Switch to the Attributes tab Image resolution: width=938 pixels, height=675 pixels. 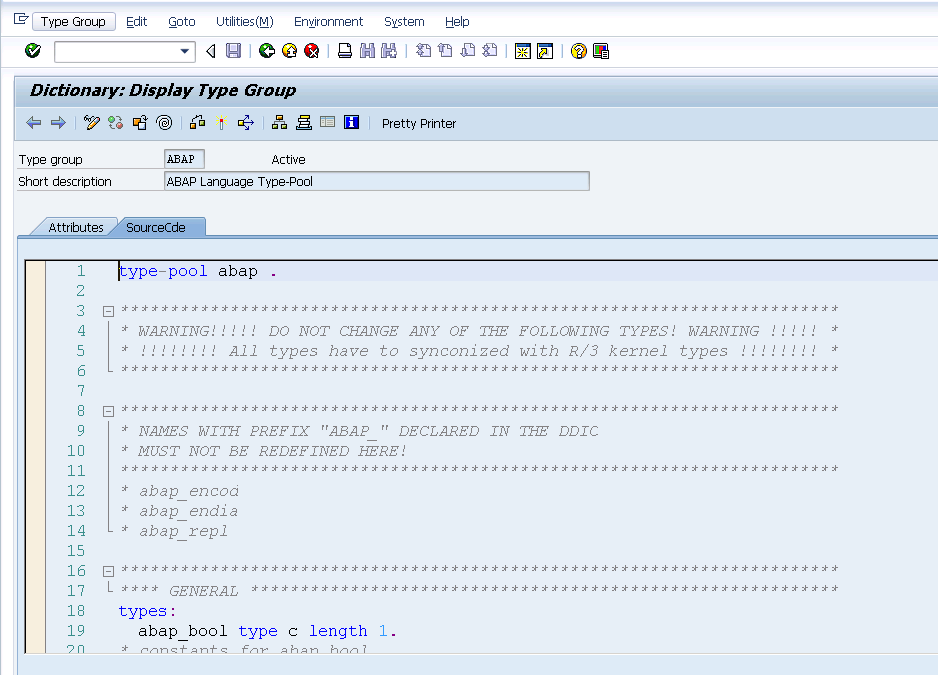[x=75, y=227]
